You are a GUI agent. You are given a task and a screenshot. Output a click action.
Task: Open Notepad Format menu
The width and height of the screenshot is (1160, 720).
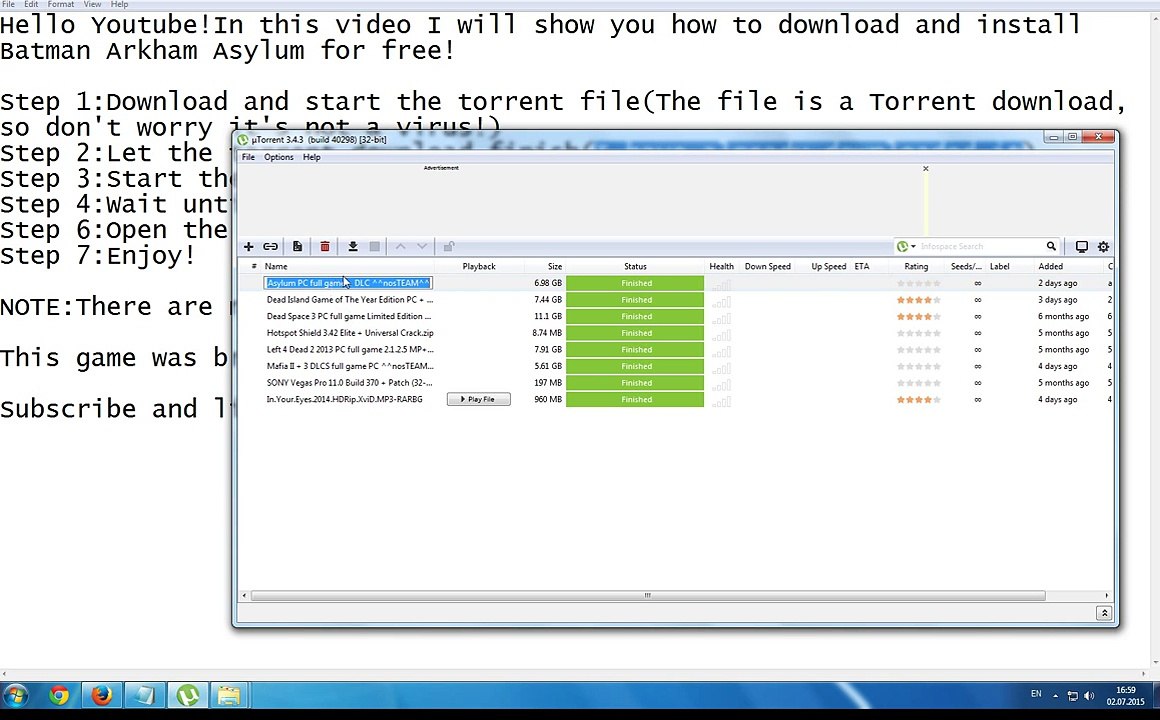click(x=61, y=4)
